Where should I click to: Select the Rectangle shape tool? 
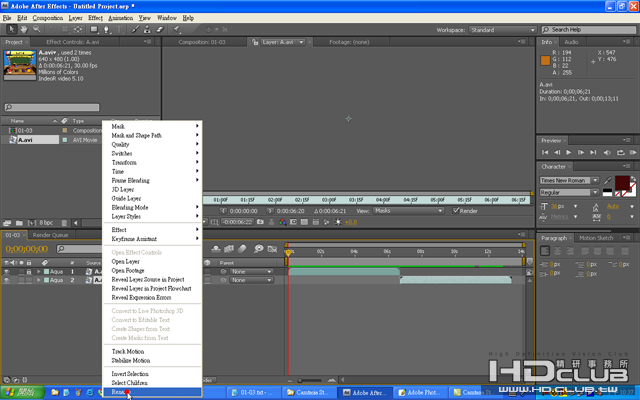tap(94, 29)
